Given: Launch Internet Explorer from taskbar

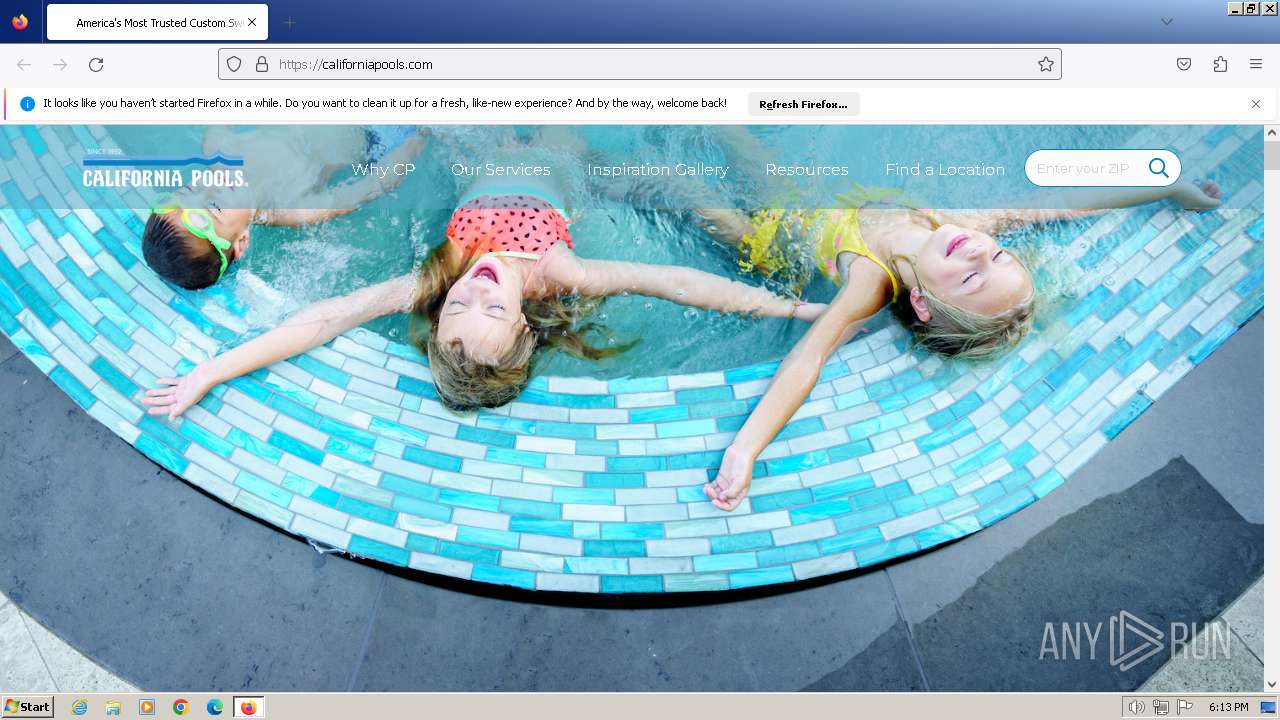Looking at the screenshot, I should click(79, 707).
